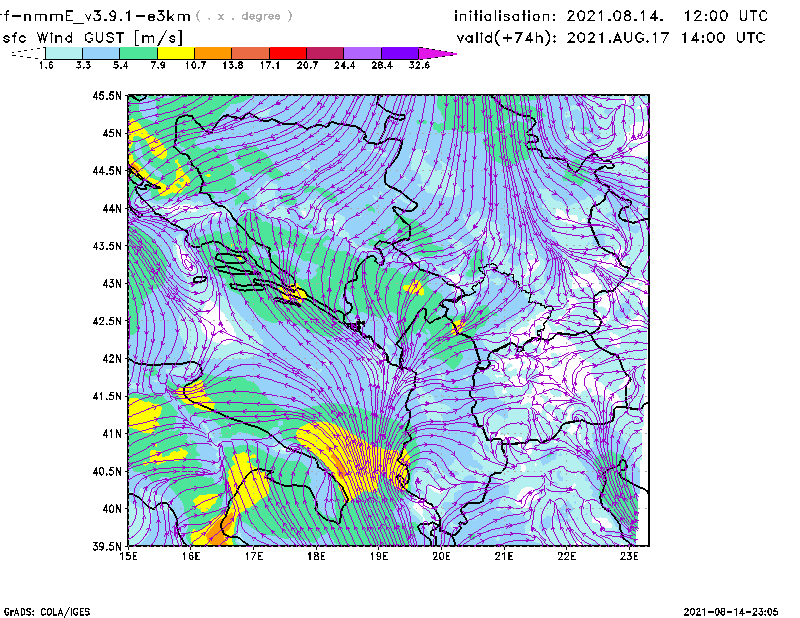The image size is (800, 618).
Task: Click the light purple legend swatch
Action: tap(363, 53)
